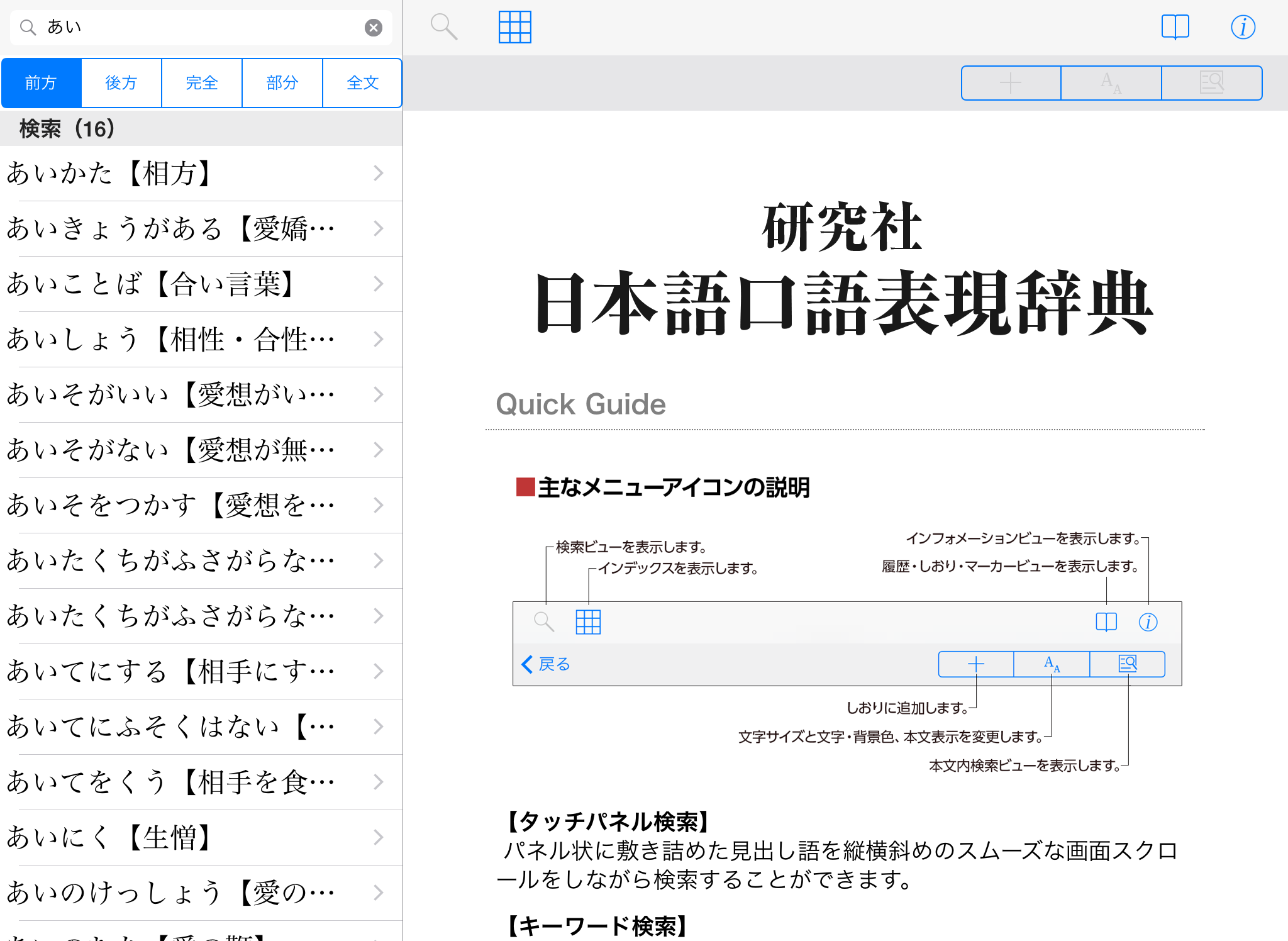Switch to 後方 suffix search mode
This screenshot has height=941, width=1288.
(121, 83)
